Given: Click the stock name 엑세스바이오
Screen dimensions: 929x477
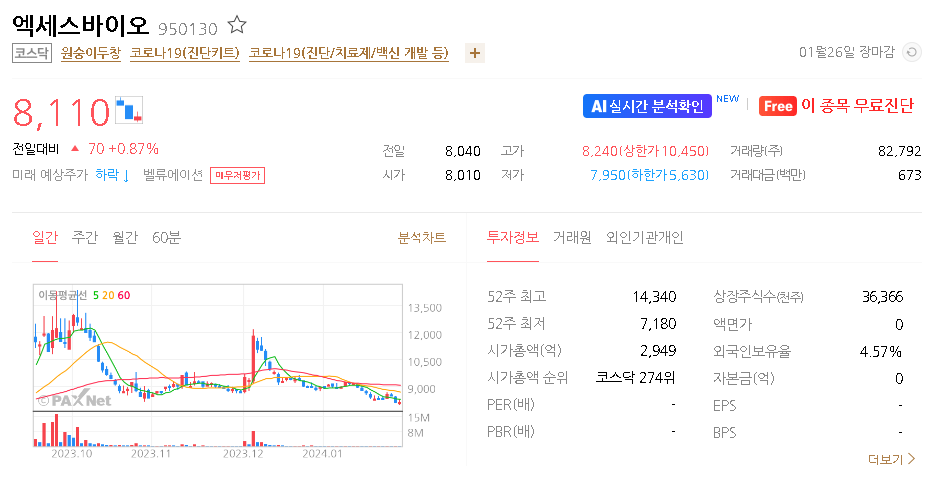Looking at the screenshot, I should tap(80, 25).
